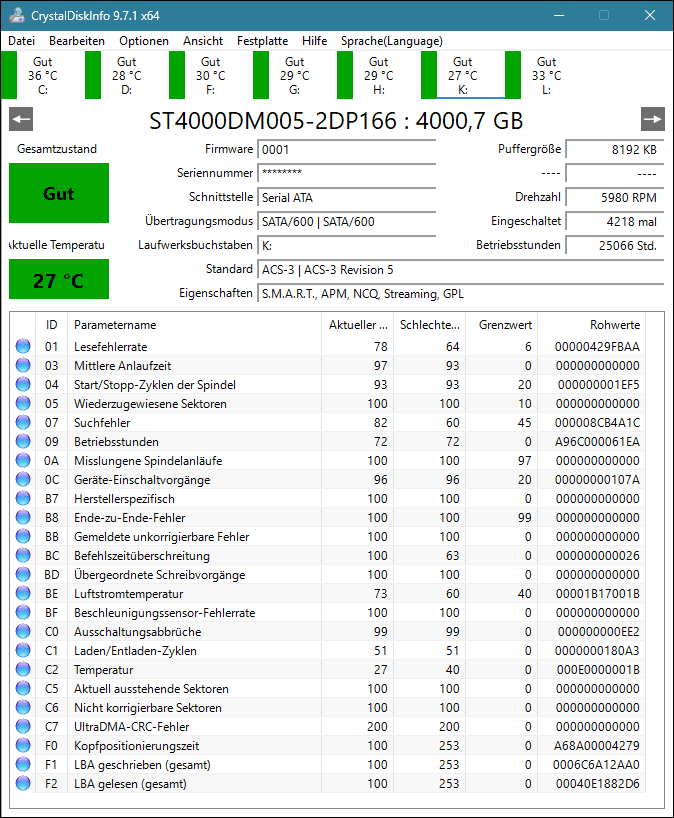674x818 pixels.
Task: Switch to drive F: tab at 30 °C
Action: pyautogui.click(x=210, y=75)
